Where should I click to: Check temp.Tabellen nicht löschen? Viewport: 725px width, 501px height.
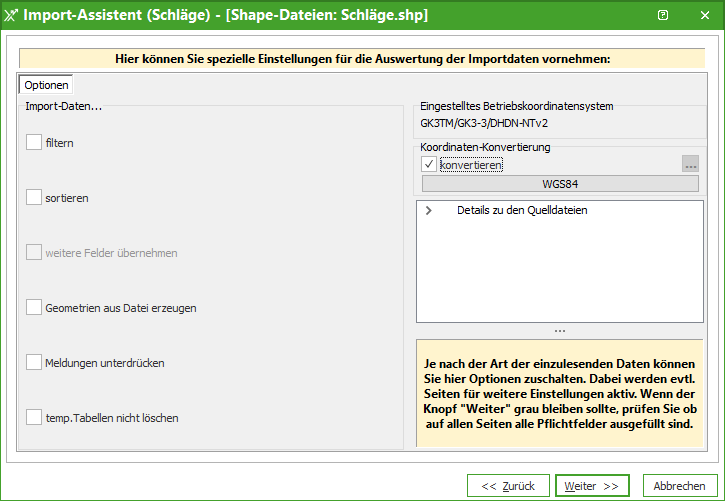coord(34,417)
